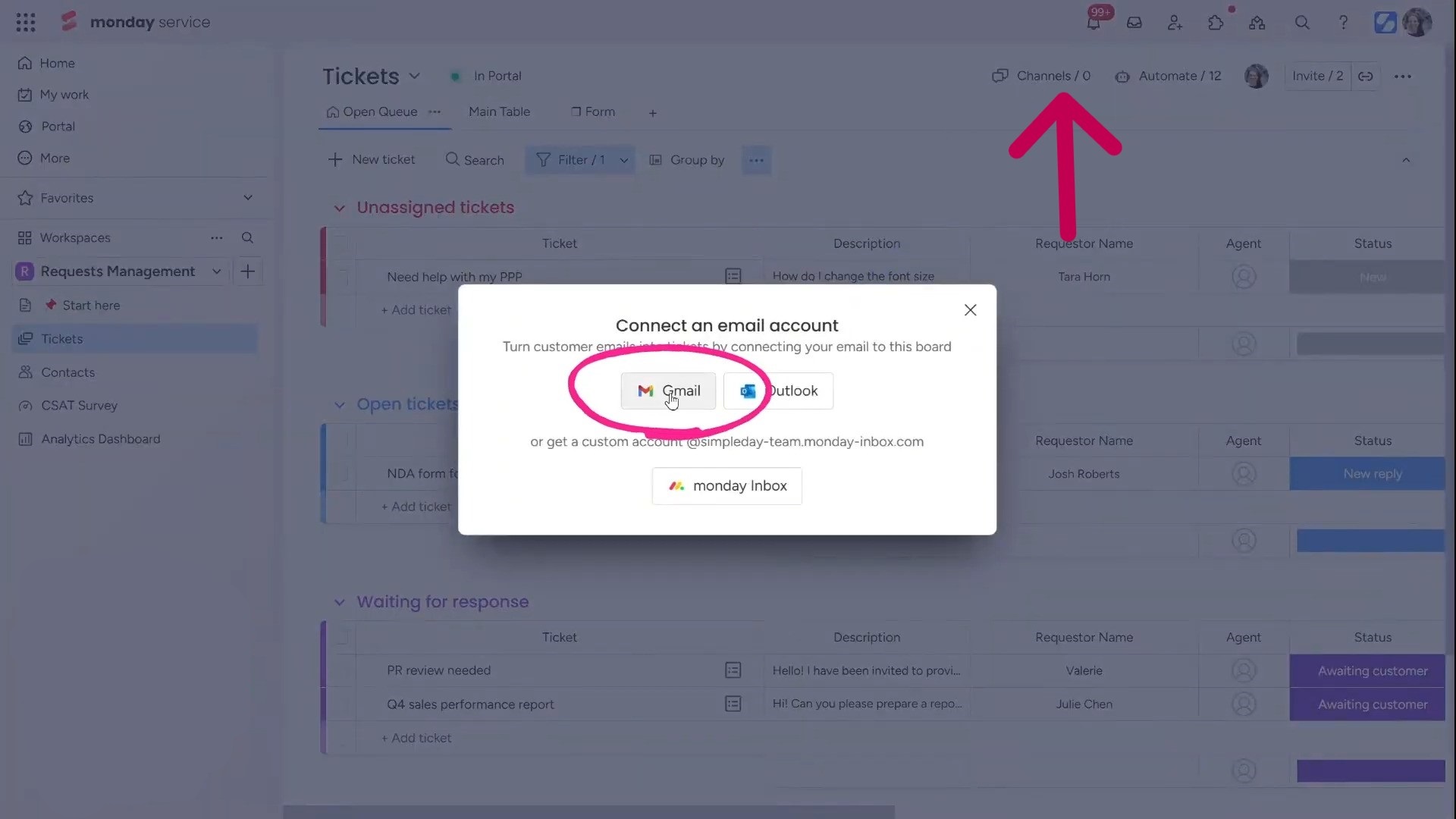
Task: Open My work in sidebar
Action: click(x=53, y=95)
